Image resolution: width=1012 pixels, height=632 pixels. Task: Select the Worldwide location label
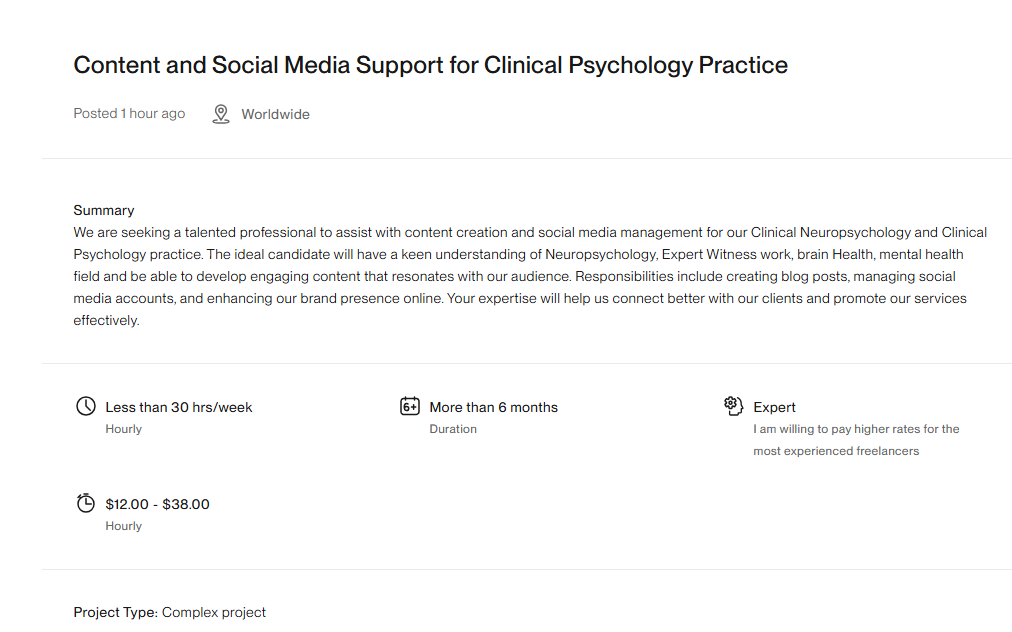point(275,115)
